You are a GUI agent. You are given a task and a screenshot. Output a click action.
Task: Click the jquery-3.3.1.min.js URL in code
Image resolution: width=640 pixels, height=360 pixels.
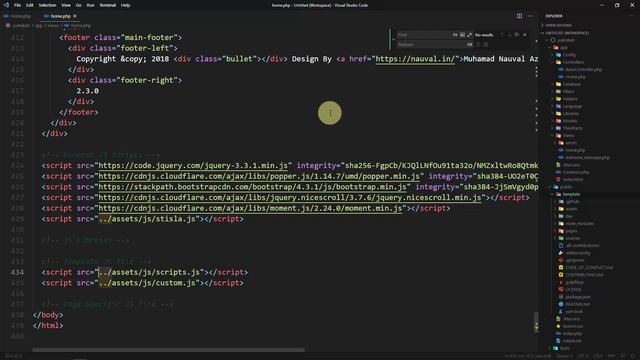193,165
